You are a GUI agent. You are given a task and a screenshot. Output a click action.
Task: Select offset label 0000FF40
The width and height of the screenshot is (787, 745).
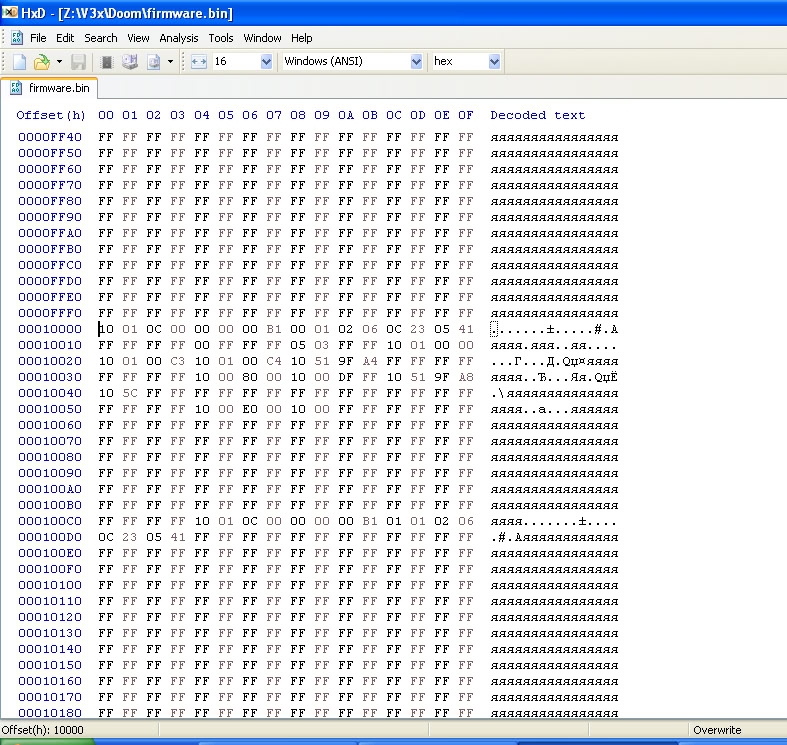coord(50,137)
